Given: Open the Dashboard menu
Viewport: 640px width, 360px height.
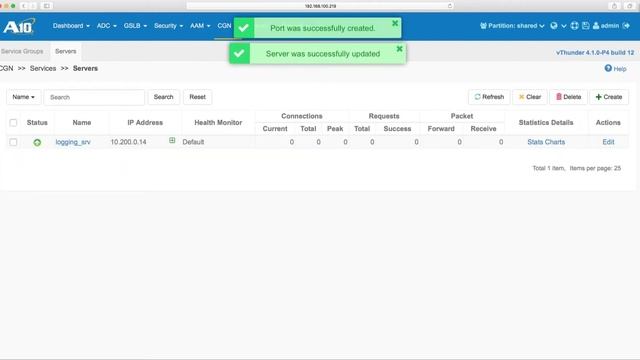Looking at the screenshot, I should click(x=71, y=26).
